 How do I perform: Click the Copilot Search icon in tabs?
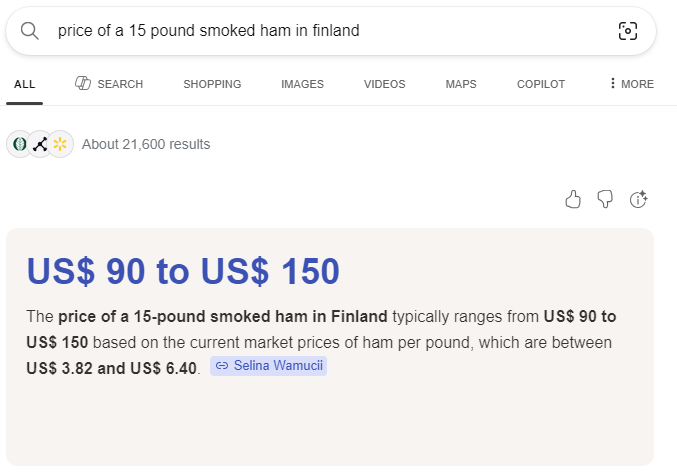click(x=84, y=84)
